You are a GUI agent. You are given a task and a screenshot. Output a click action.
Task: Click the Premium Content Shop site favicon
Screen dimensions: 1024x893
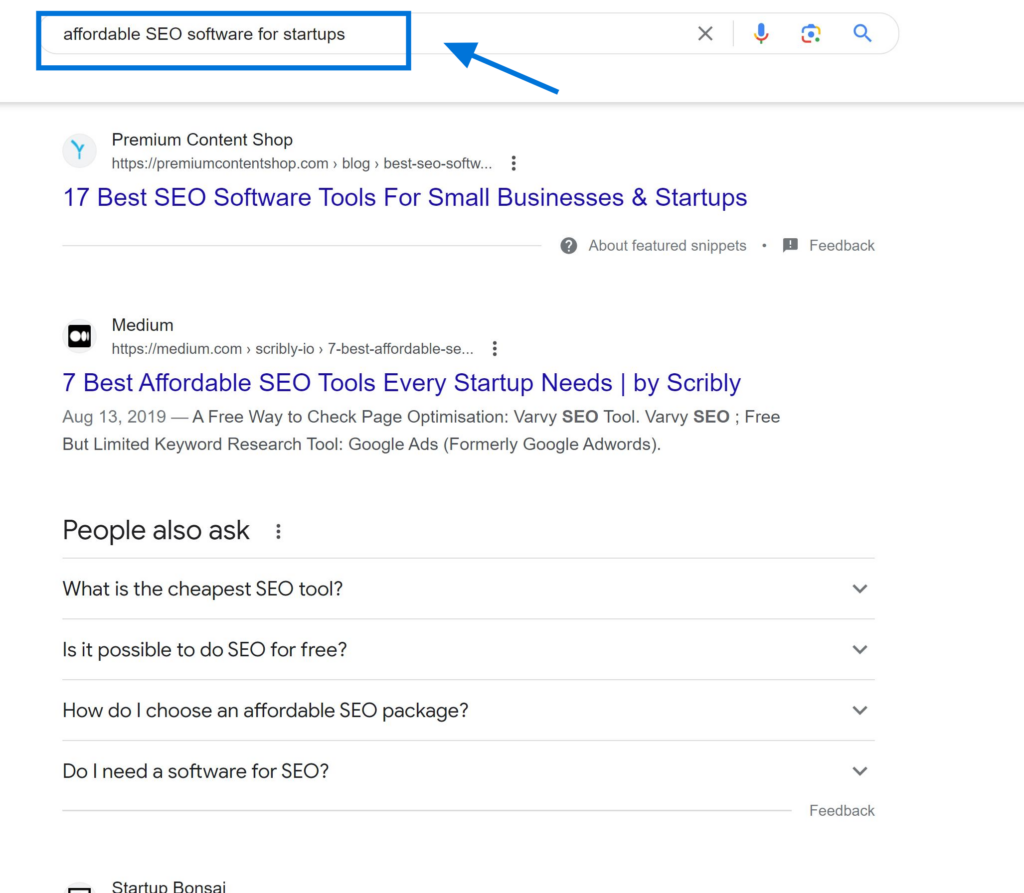tap(79, 150)
